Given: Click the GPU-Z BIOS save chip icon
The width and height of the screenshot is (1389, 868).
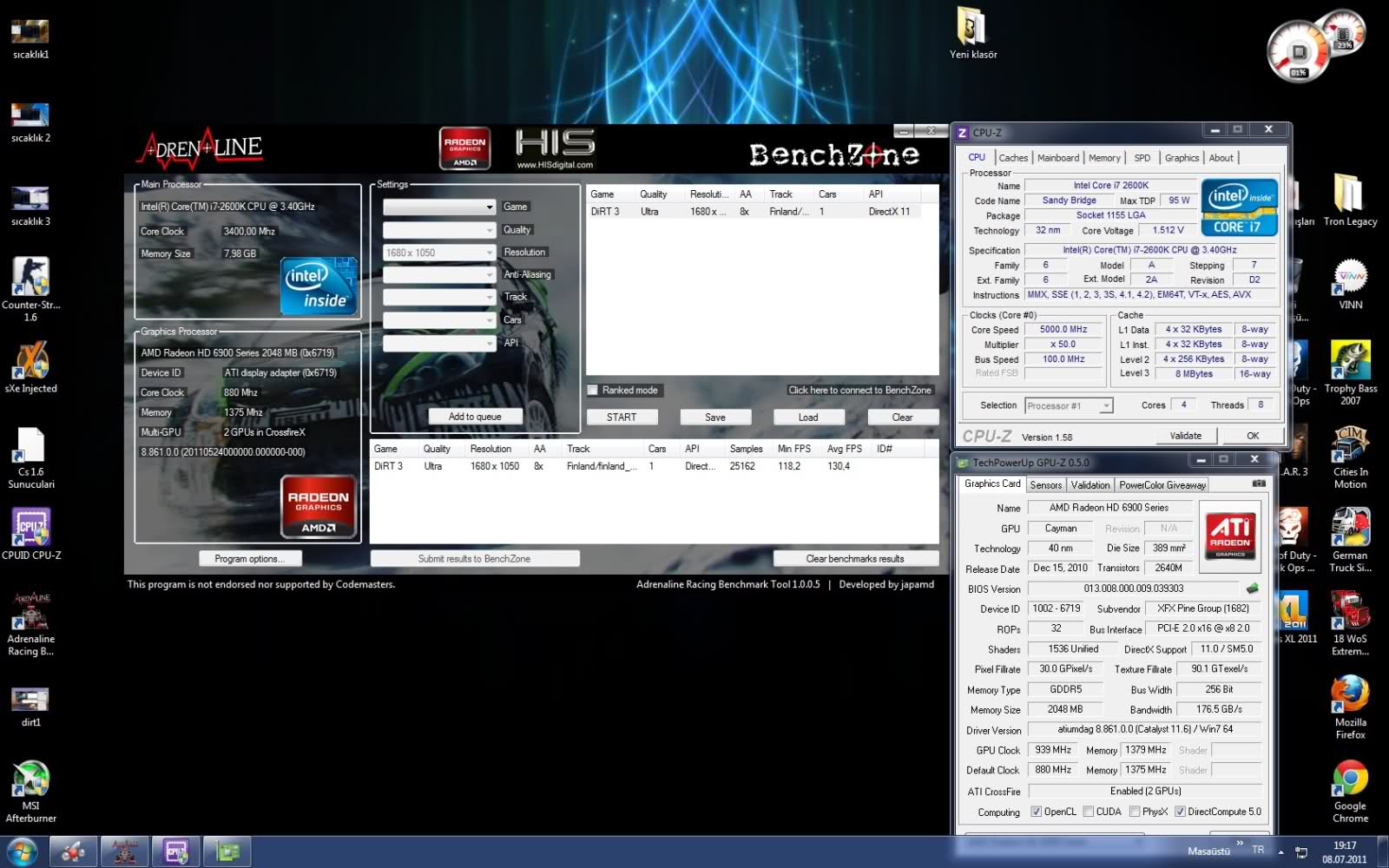Looking at the screenshot, I should [1253, 589].
